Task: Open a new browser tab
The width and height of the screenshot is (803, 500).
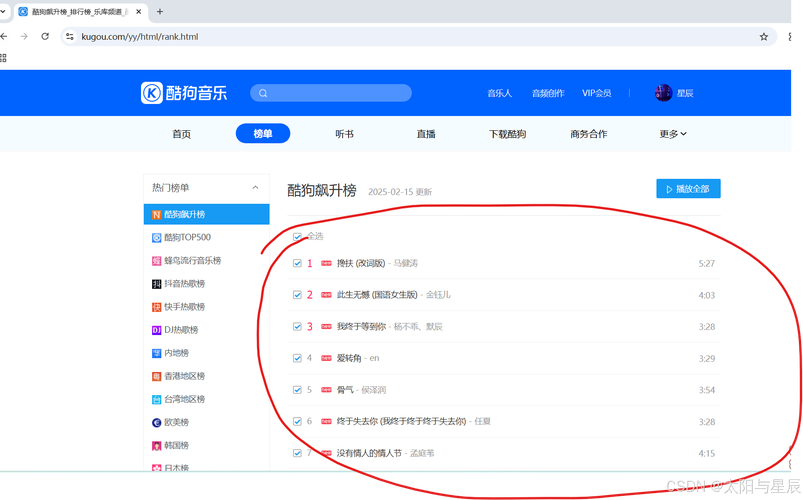Action: tap(160, 11)
